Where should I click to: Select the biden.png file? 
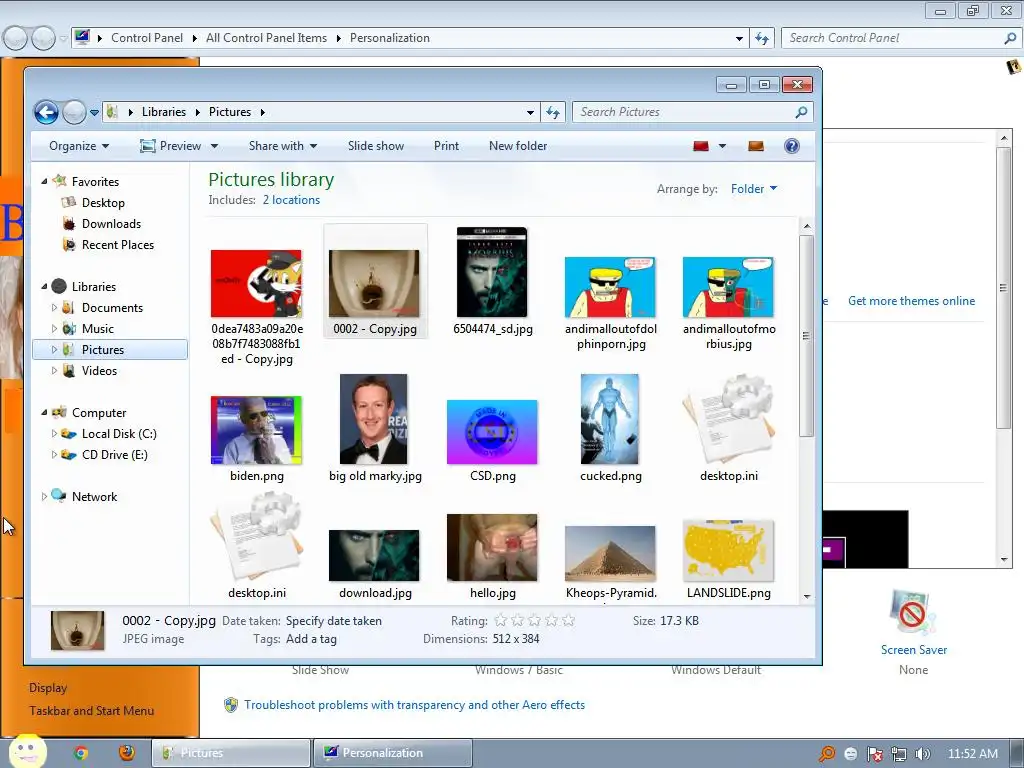257,439
